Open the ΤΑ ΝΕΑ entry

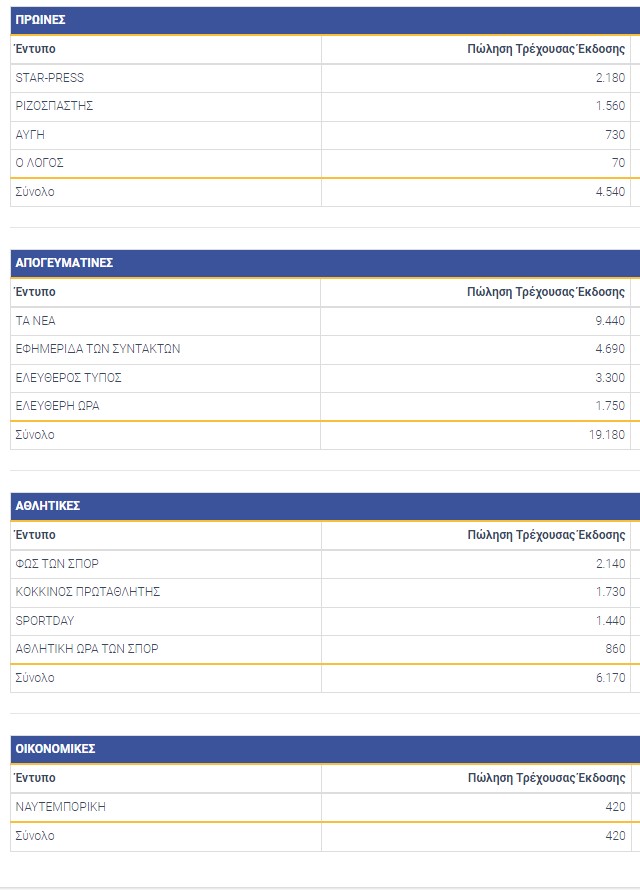(36, 321)
